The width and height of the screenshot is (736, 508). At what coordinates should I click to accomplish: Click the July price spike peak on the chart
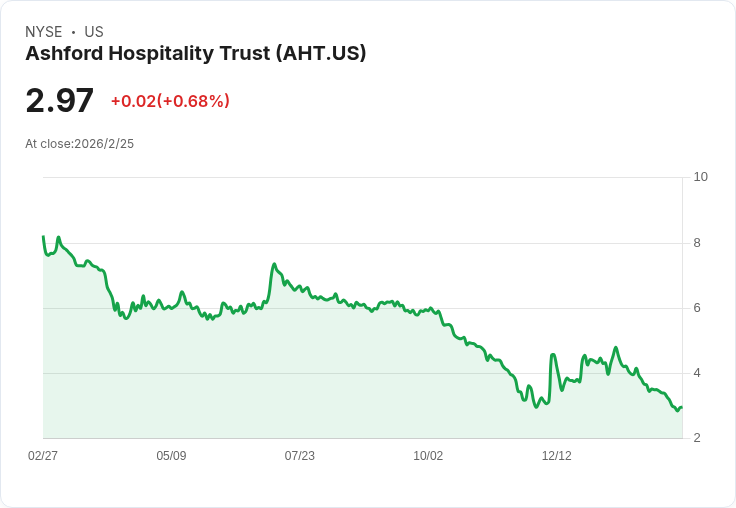coord(274,264)
